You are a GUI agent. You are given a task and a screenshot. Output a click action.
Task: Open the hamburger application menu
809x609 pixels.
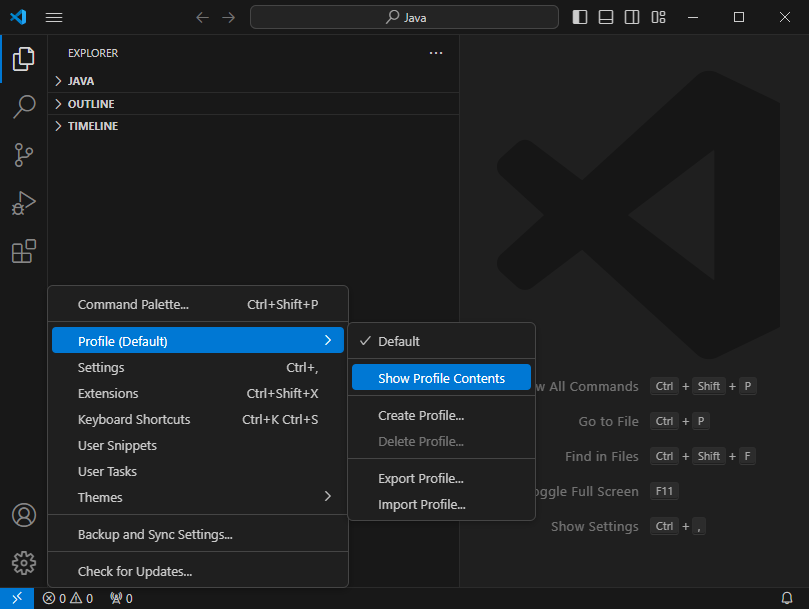(54, 18)
